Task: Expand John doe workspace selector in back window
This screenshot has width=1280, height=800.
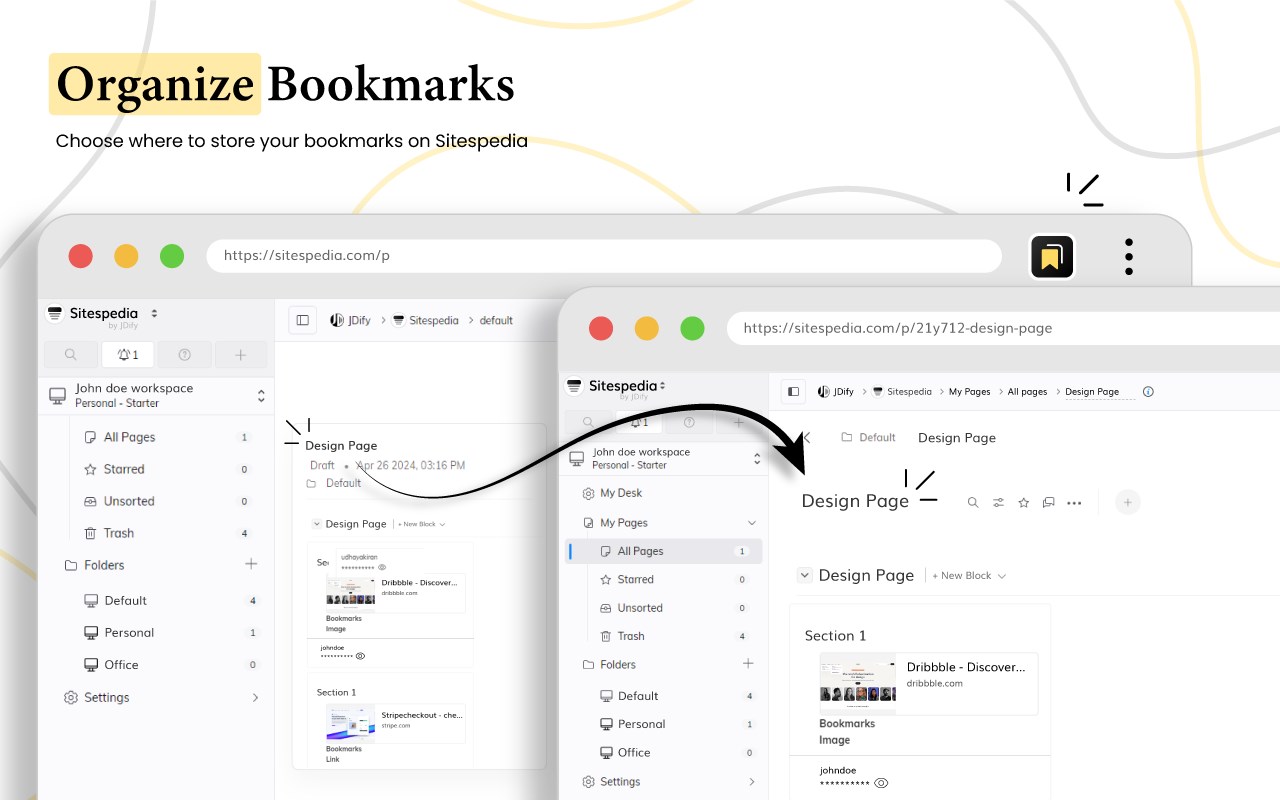Action: [x=261, y=396]
